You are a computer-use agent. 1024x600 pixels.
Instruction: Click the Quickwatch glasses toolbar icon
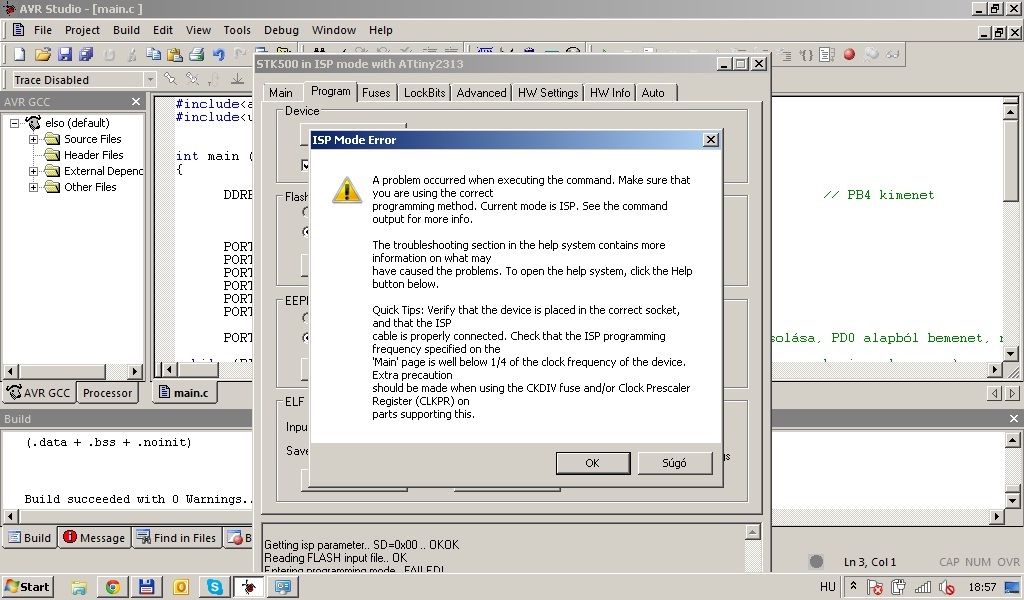pos(892,54)
